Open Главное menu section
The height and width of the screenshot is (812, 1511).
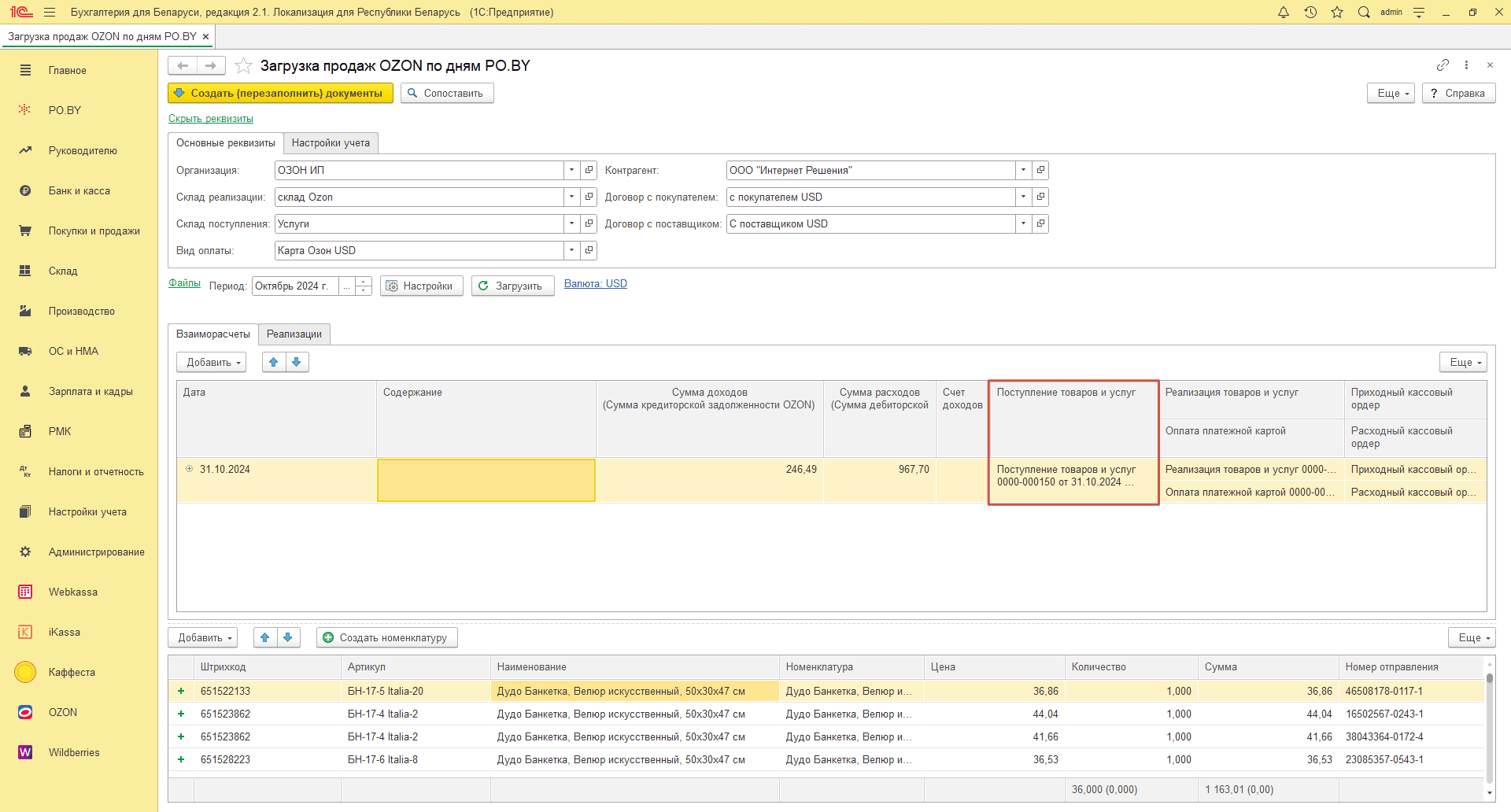pyautogui.click(x=67, y=70)
